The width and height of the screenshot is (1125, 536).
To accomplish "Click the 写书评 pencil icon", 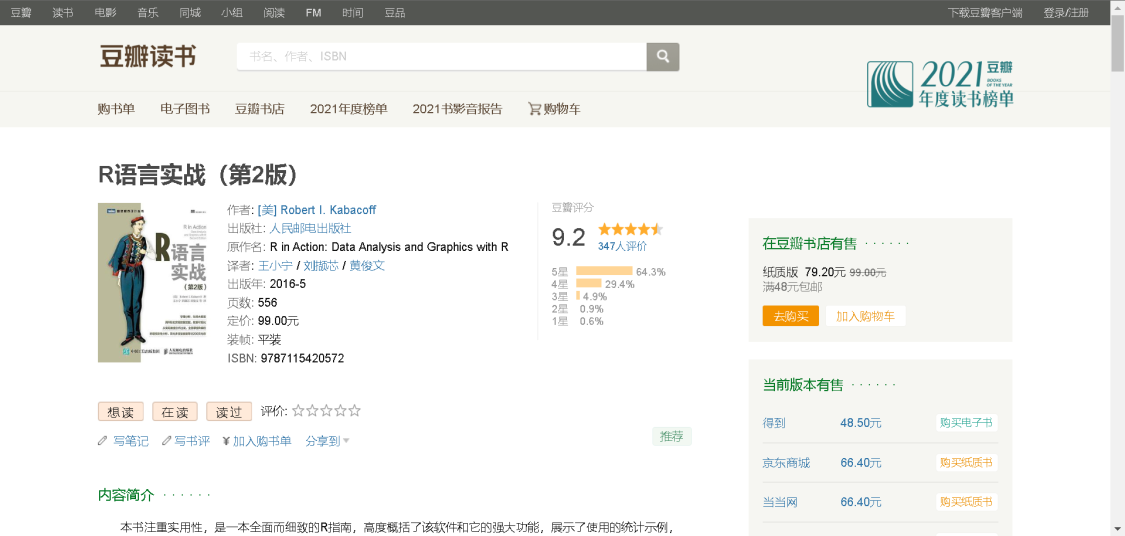I will [x=166, y=441].
